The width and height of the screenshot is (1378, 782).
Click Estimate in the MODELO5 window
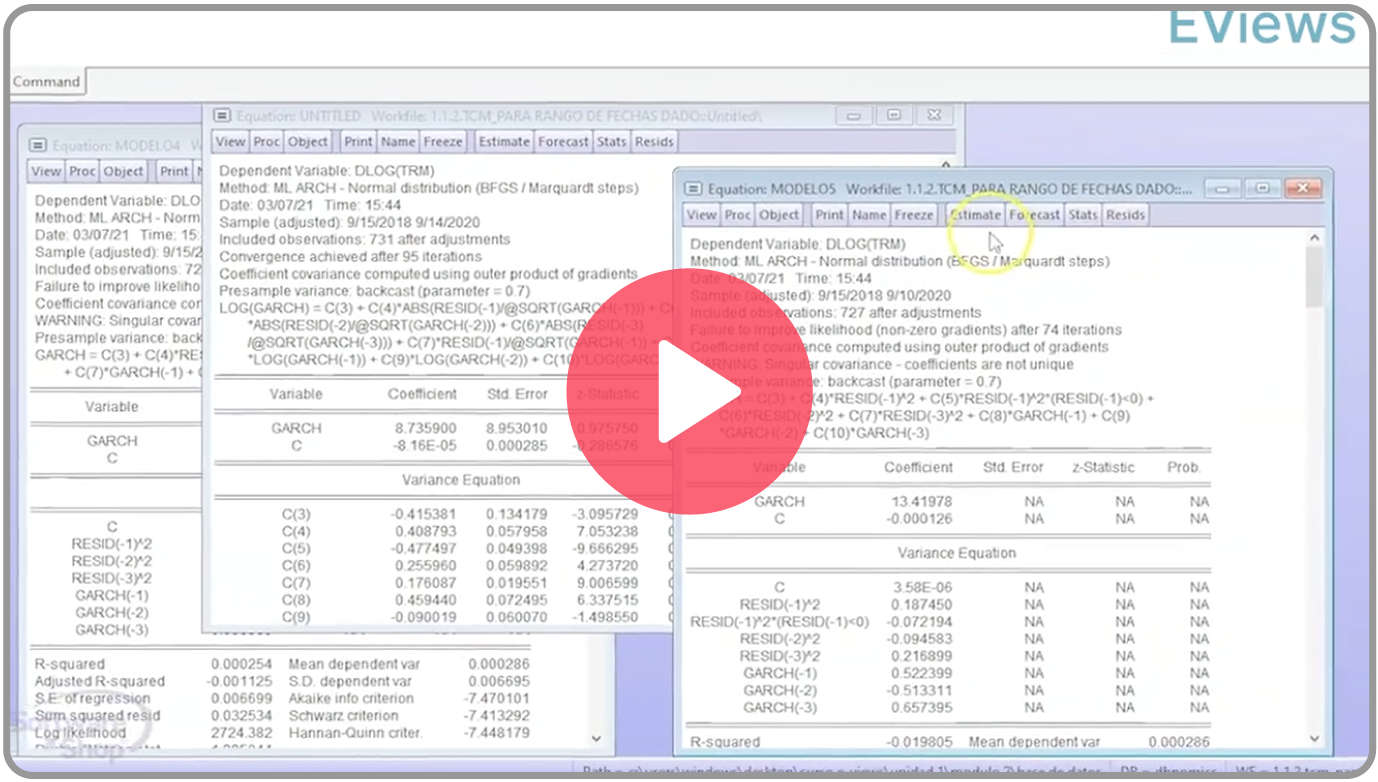(x=975, y=215)
